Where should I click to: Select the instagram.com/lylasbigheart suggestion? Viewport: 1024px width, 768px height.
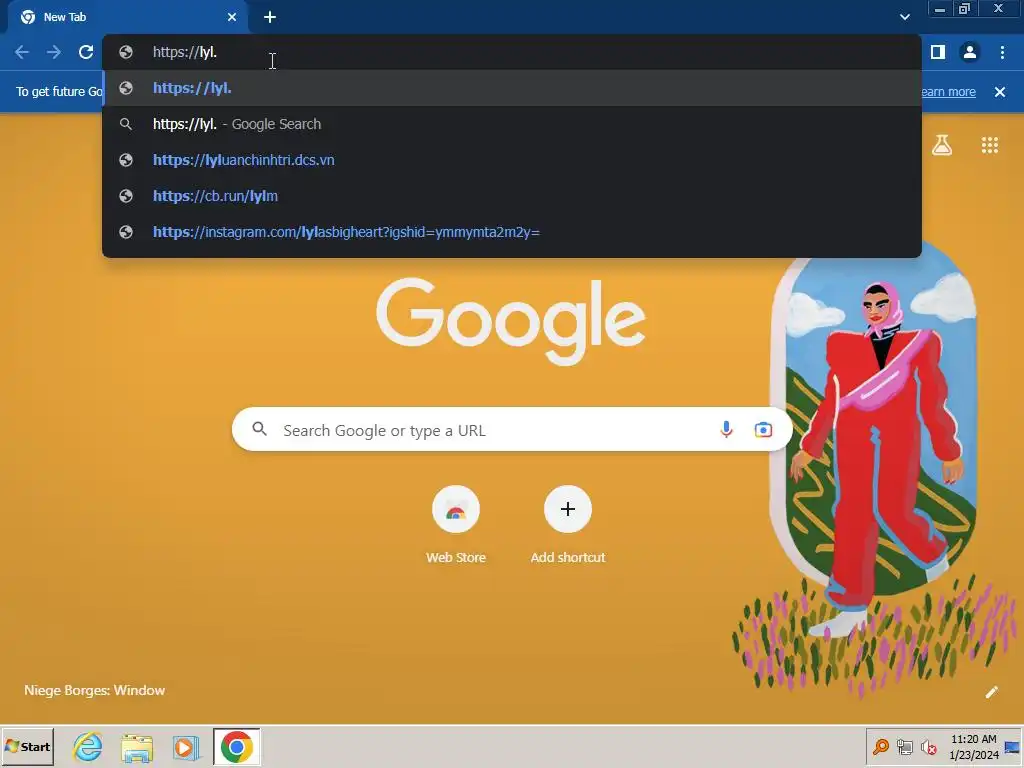(x=512, y=232)
